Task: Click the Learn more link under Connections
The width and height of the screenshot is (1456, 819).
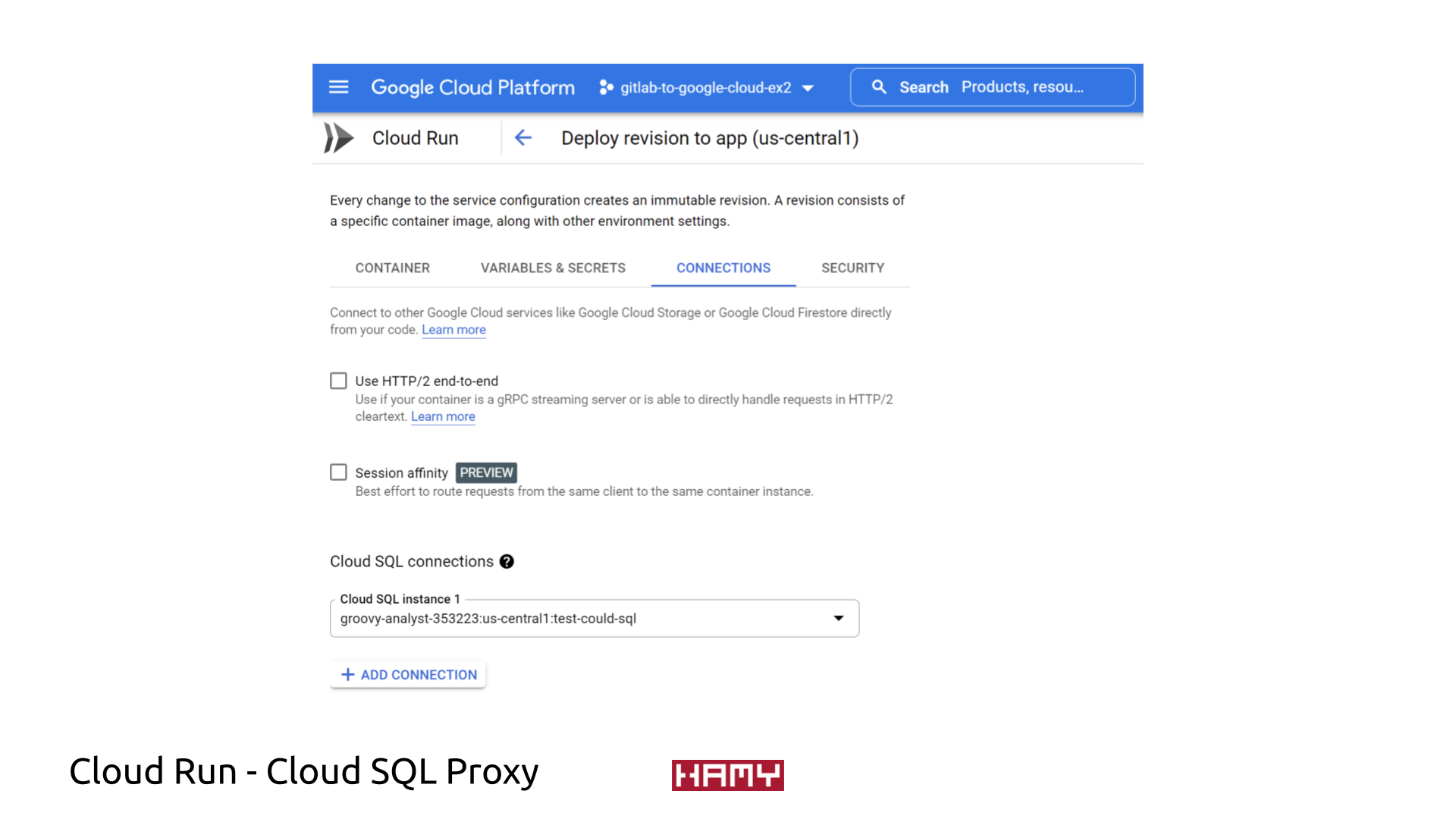Action: [454, 329]
